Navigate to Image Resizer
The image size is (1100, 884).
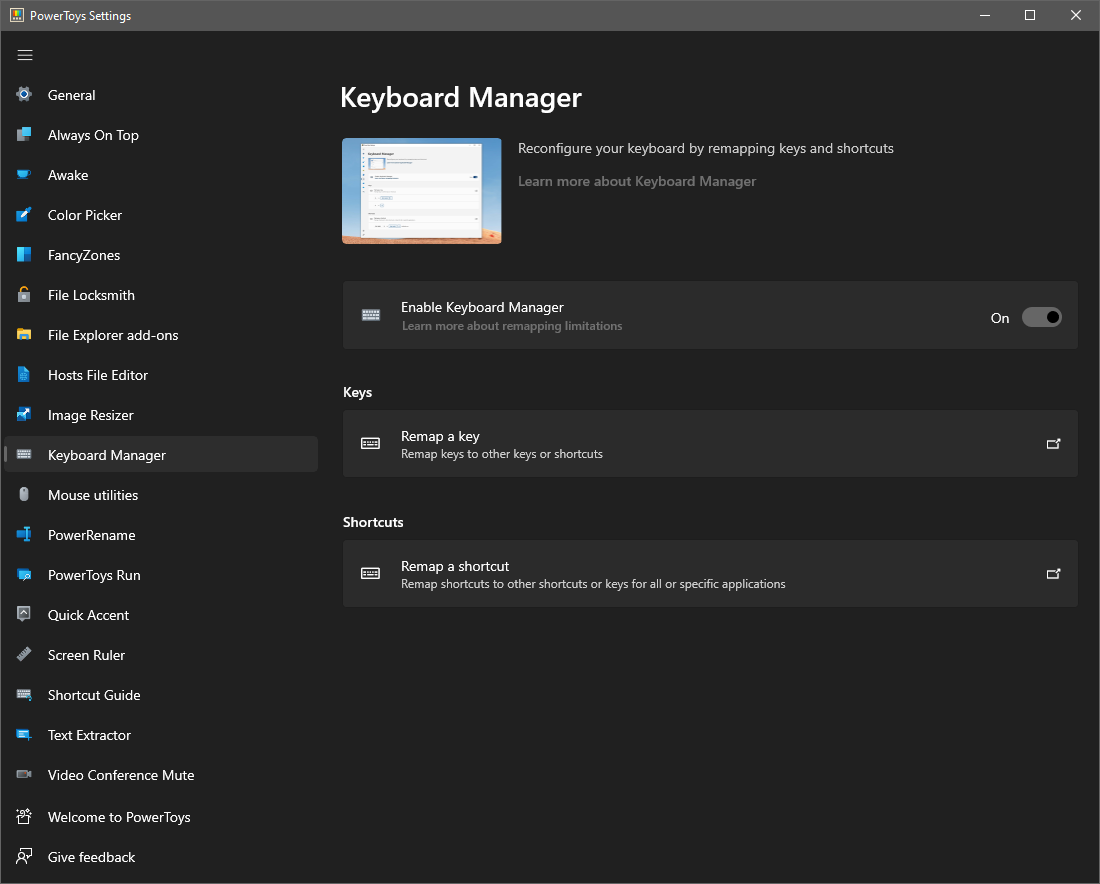[161, 415]
